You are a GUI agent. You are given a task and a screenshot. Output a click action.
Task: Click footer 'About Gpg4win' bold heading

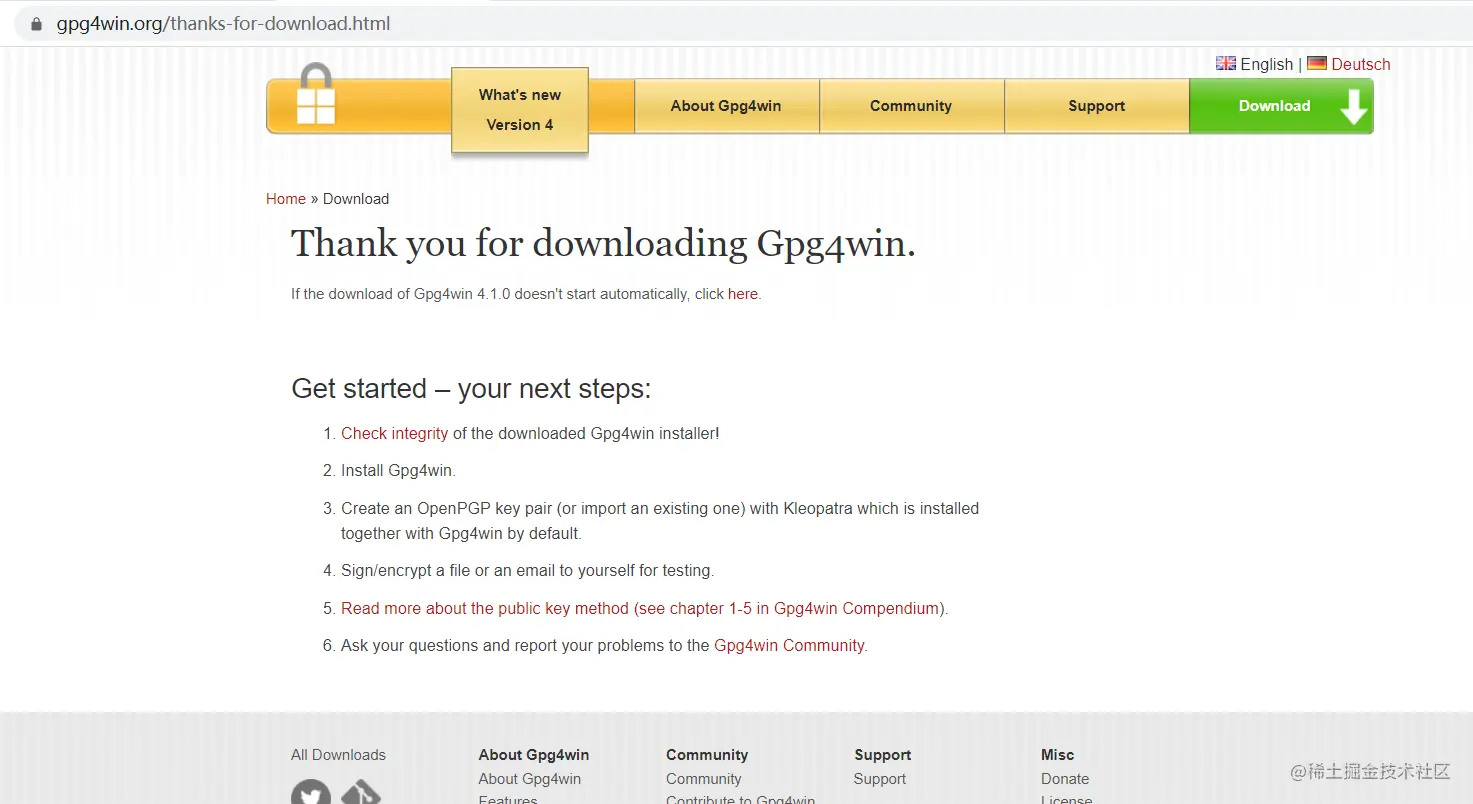click(x=533, y=755)
